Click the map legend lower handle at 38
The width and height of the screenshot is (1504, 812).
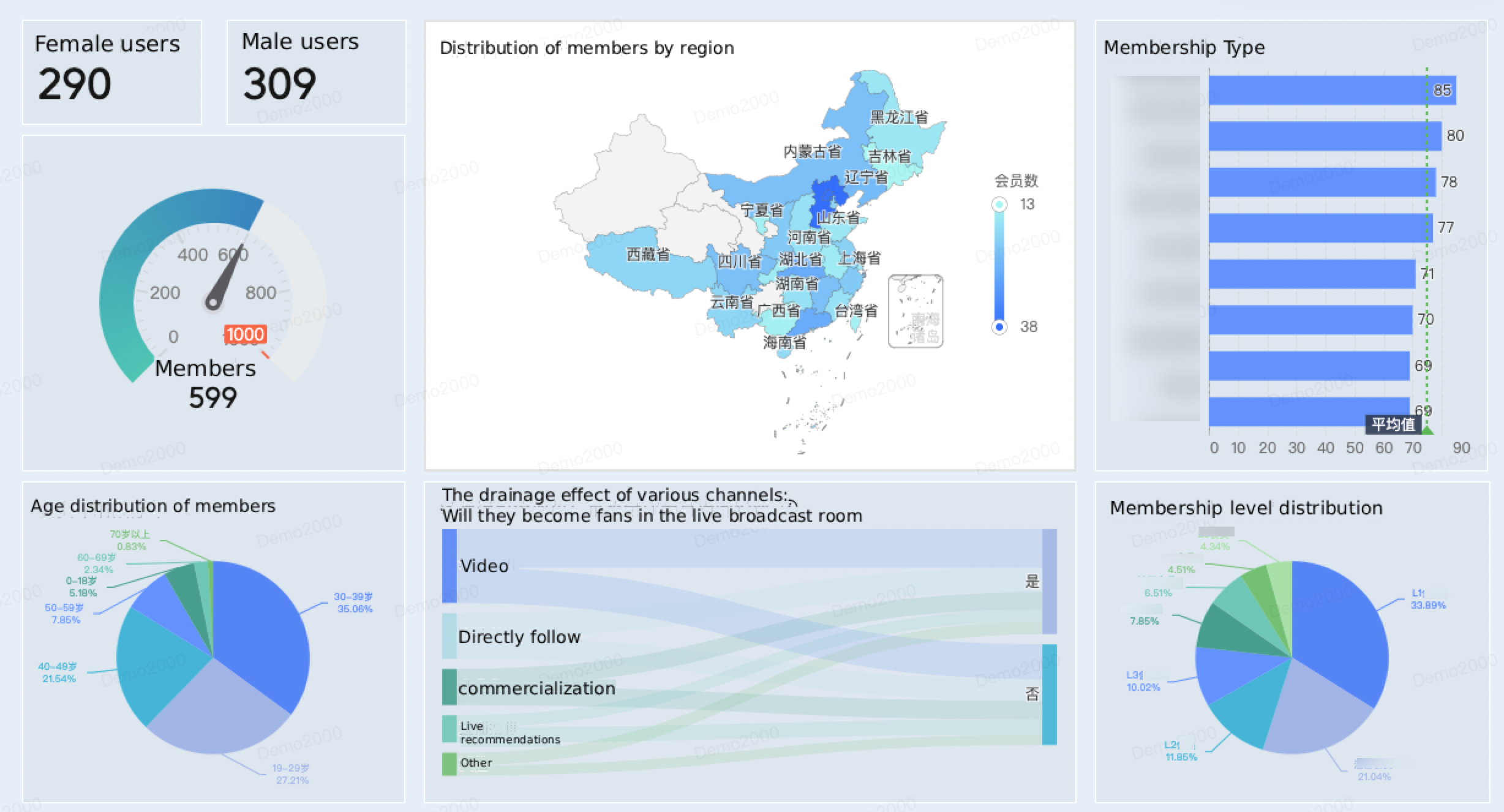point(999,326)
